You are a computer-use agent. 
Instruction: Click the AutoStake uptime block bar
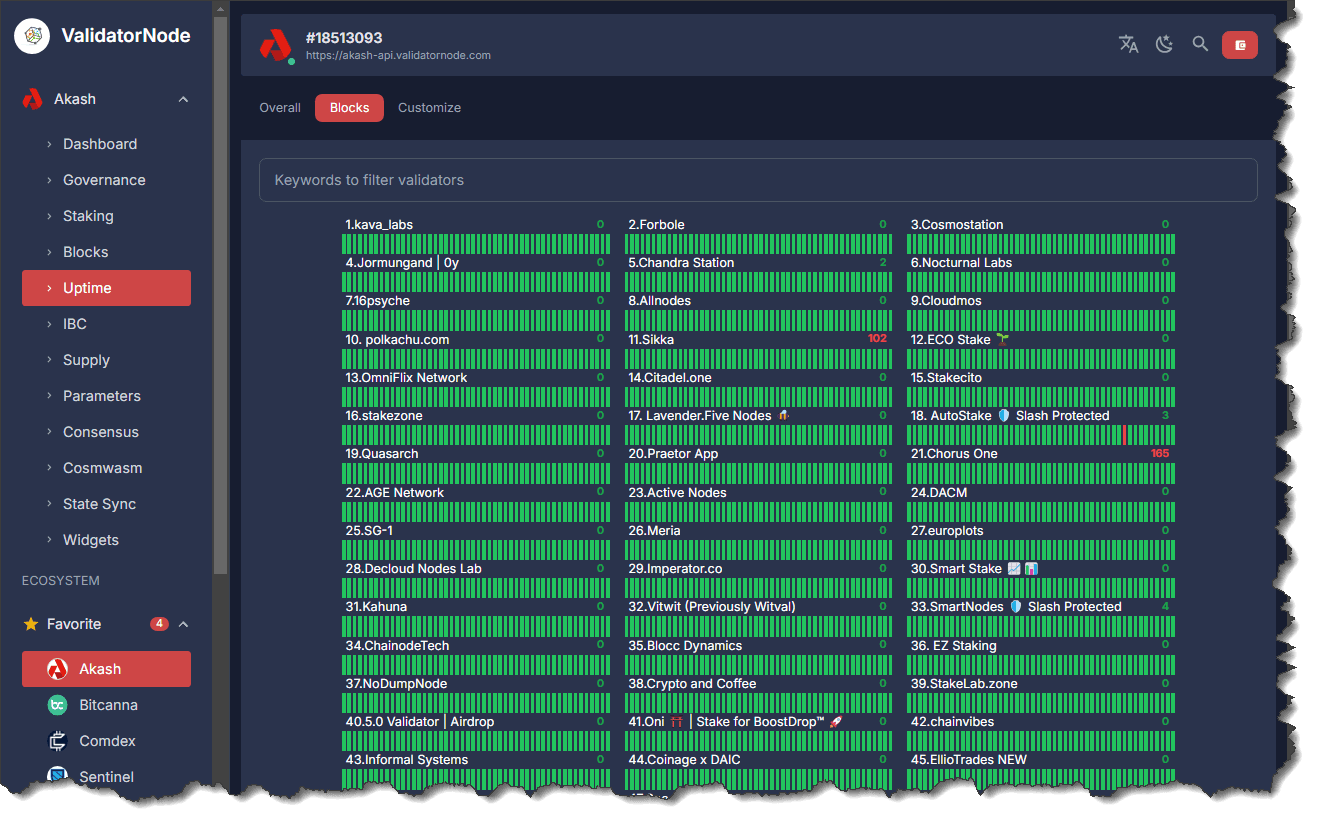pos(1041,435)
